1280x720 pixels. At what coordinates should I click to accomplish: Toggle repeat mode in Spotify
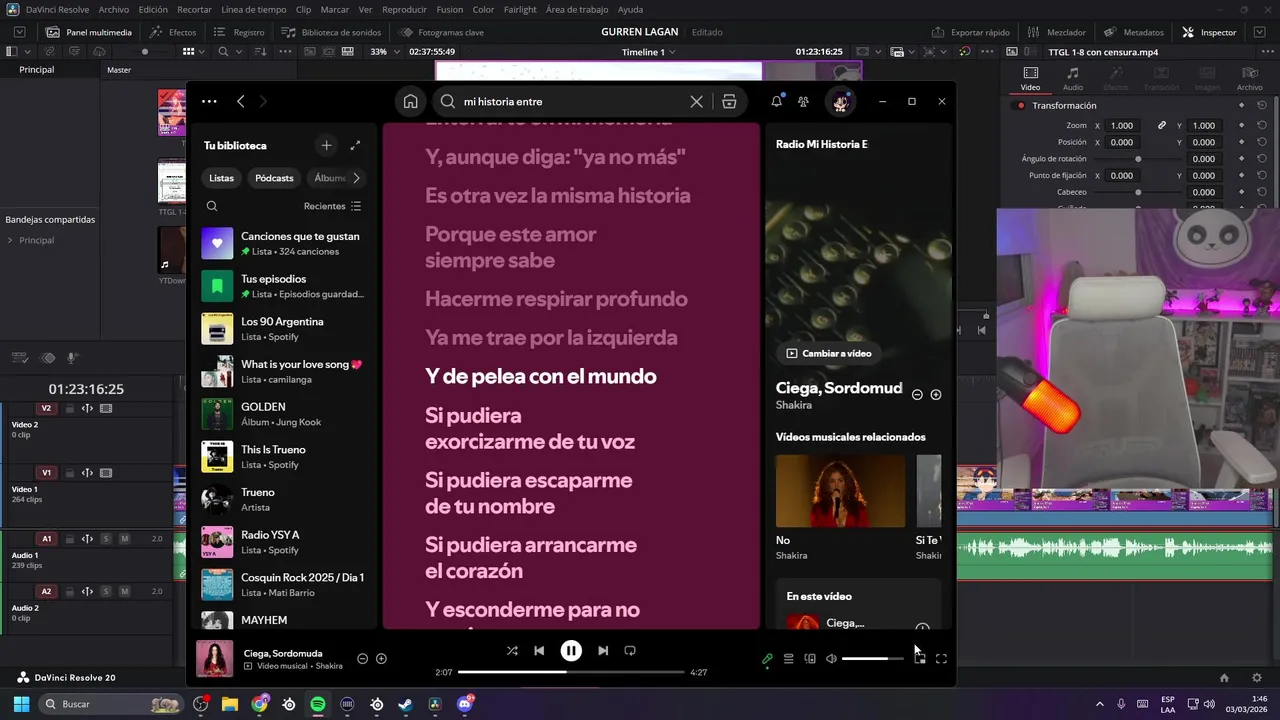(x=630, y=650)
